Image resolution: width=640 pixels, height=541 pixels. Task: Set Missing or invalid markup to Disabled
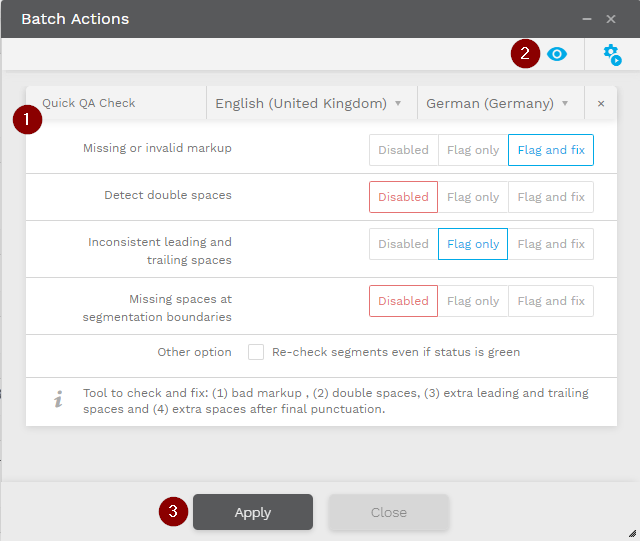403,150
